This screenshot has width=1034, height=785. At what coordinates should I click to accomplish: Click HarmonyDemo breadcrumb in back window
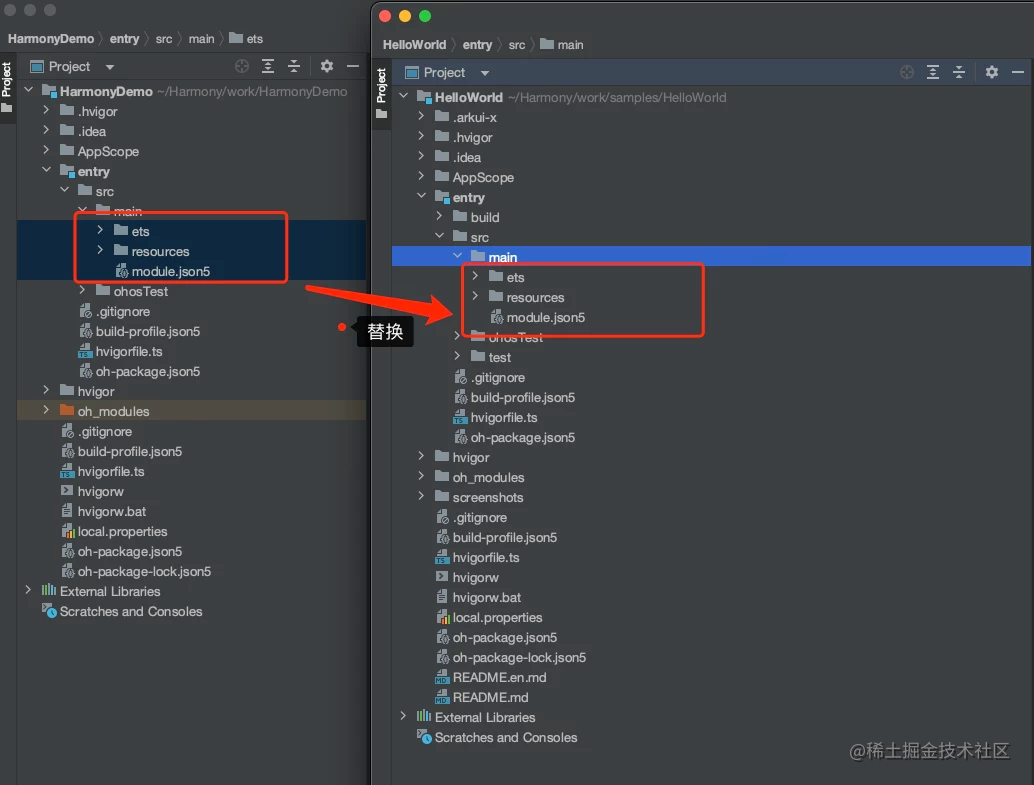(51, 39)
